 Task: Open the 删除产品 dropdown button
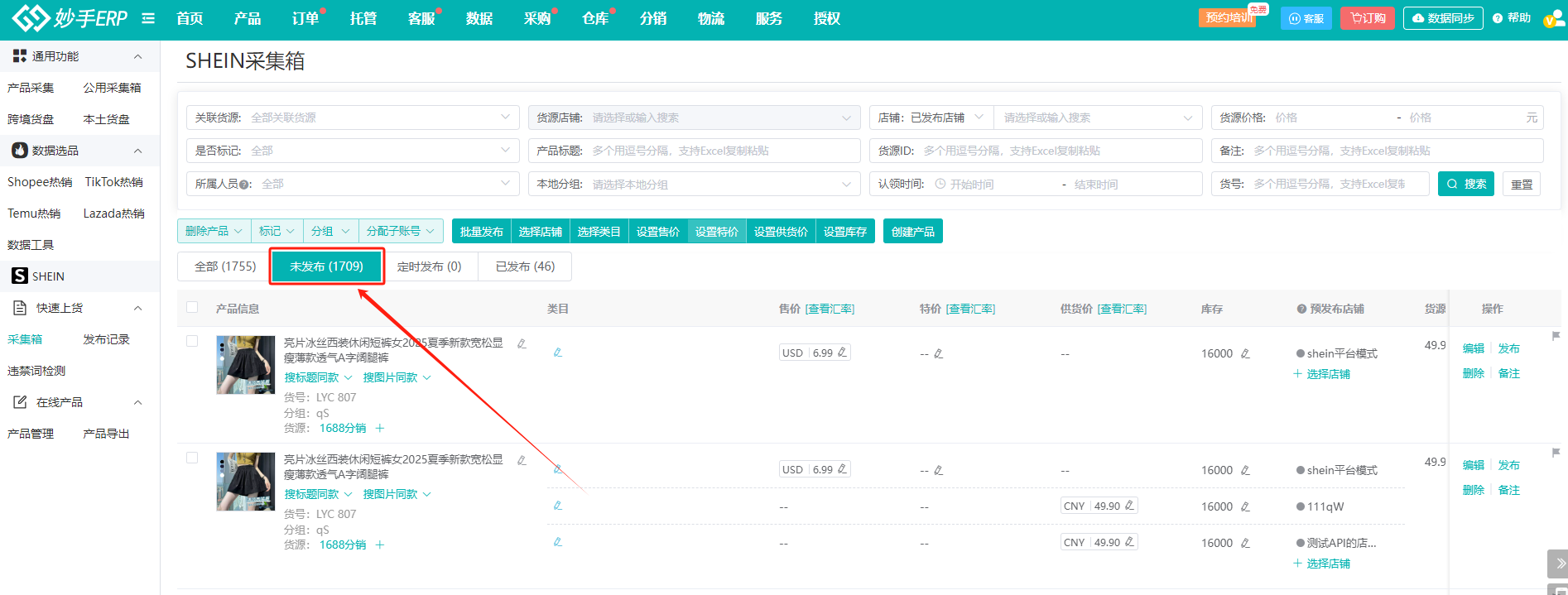(214, 231)
